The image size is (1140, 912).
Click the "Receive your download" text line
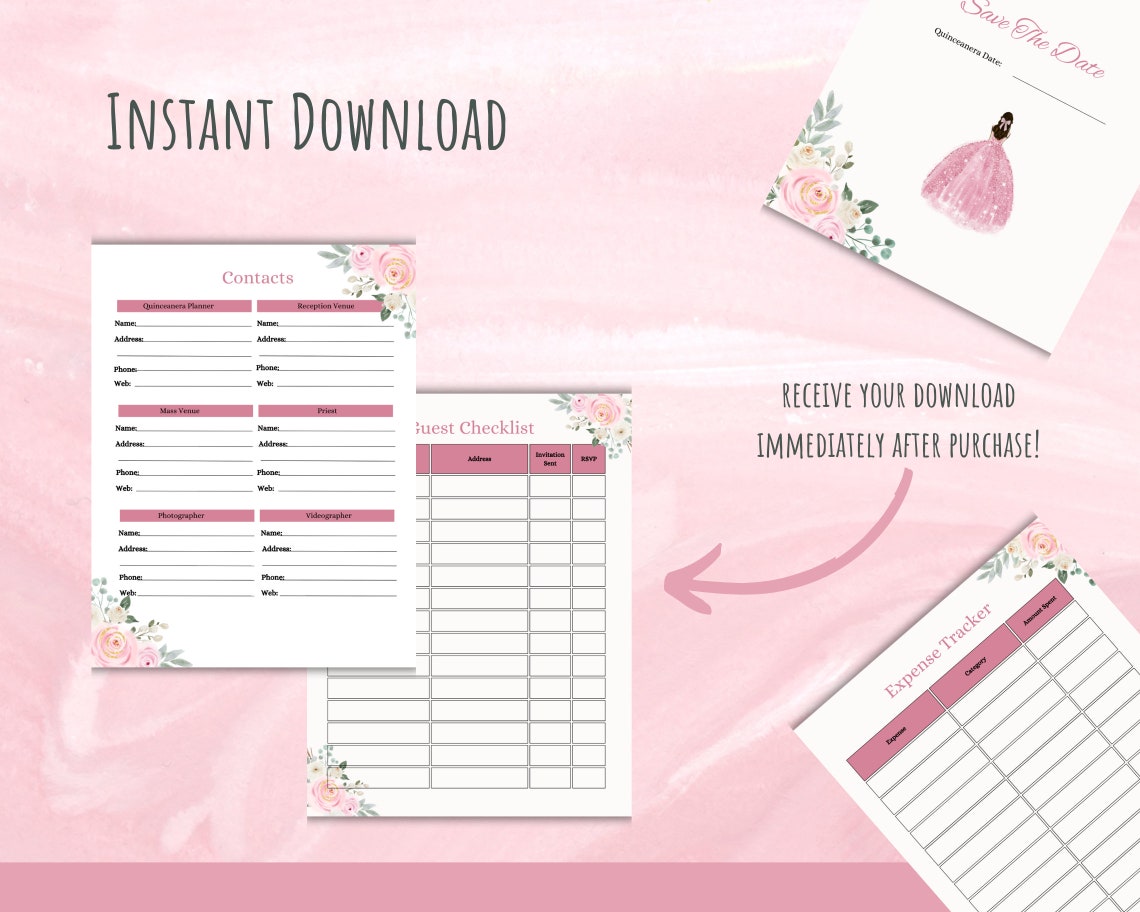coord(899,396)
